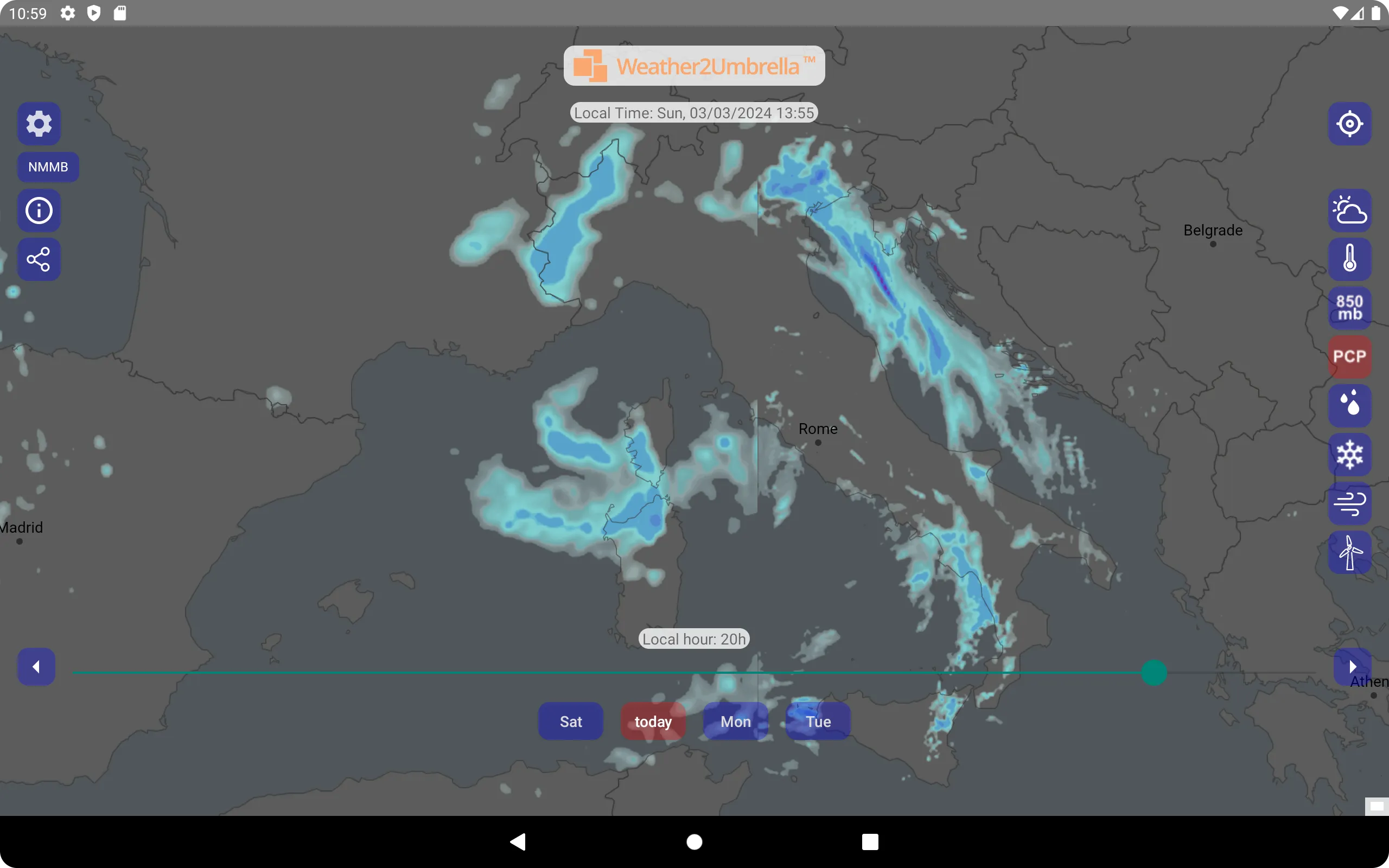This screenshot has height=868, width=1389.
Task: Select Saturday forecast tab
Action: [570, 721]
